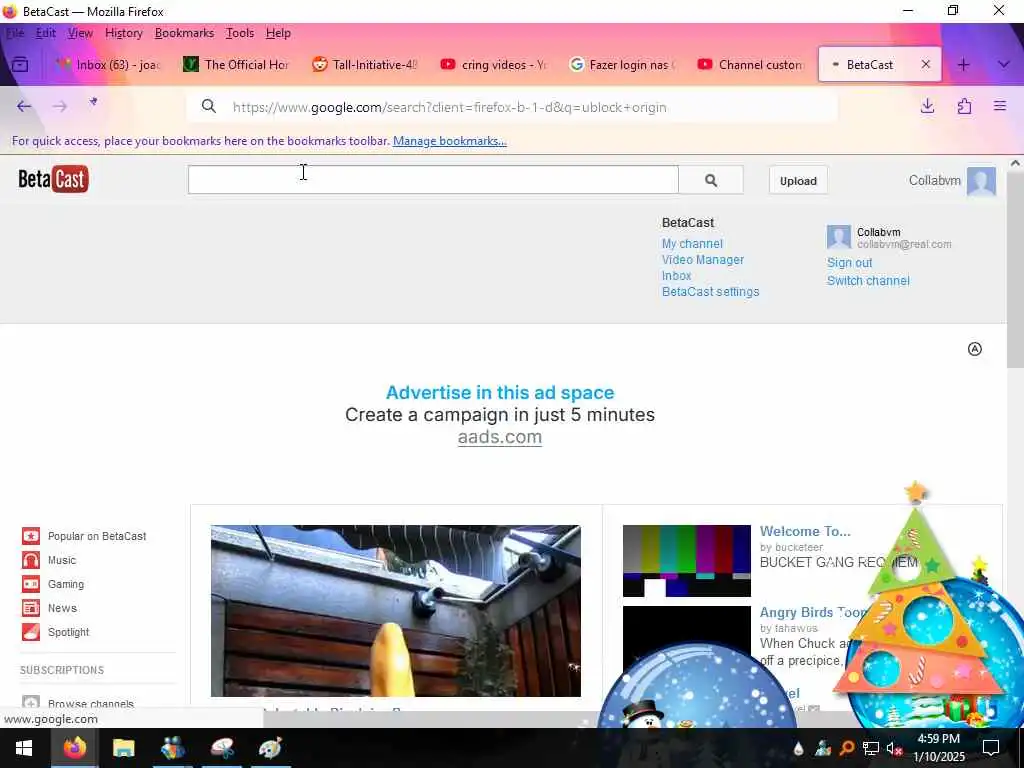Click the muted volume tray icon
This screenshot has height=768, width=1024.
point(894,748)
